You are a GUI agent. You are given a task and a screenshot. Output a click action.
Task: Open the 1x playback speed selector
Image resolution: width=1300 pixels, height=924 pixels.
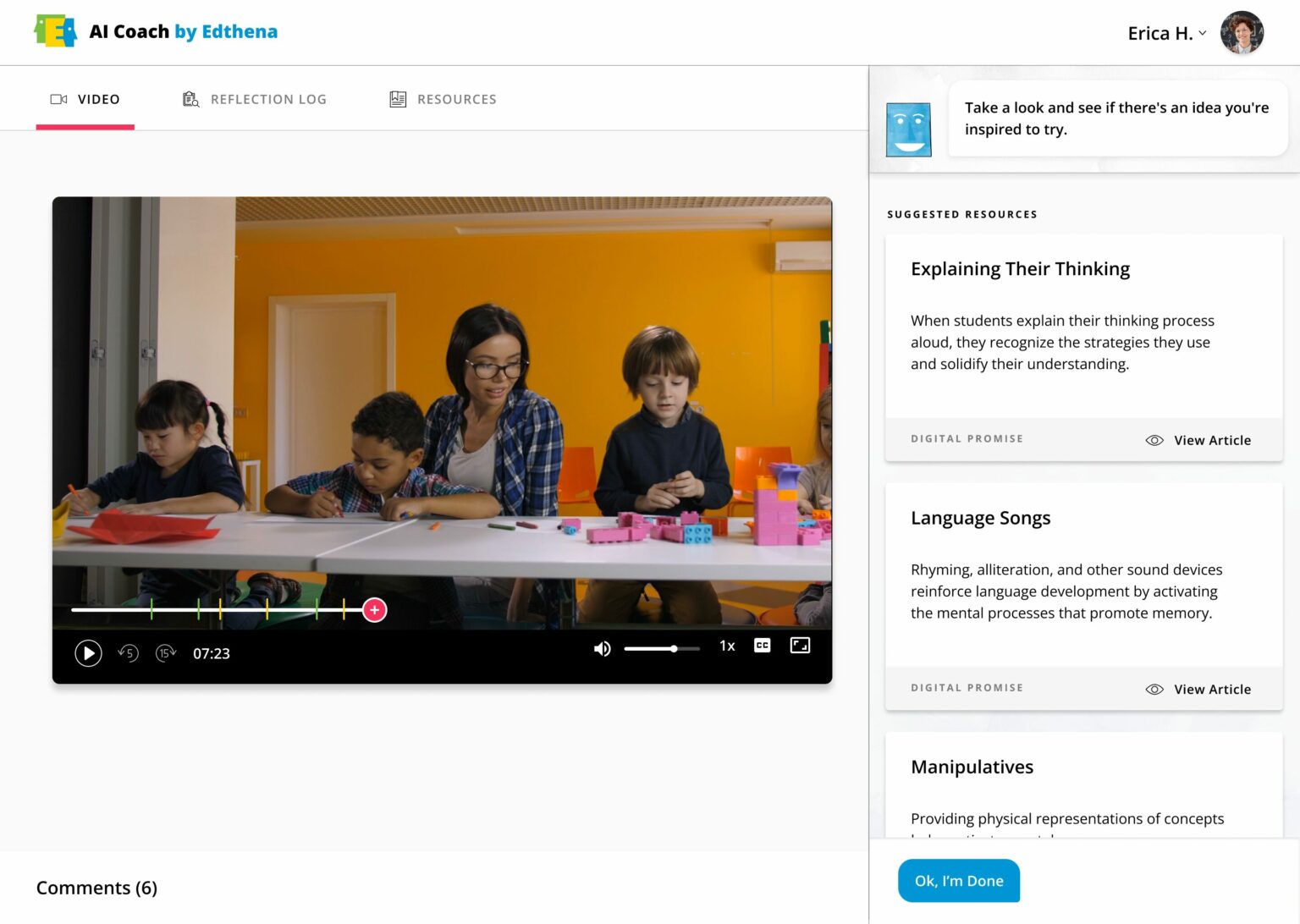click(x=727, y=646)
